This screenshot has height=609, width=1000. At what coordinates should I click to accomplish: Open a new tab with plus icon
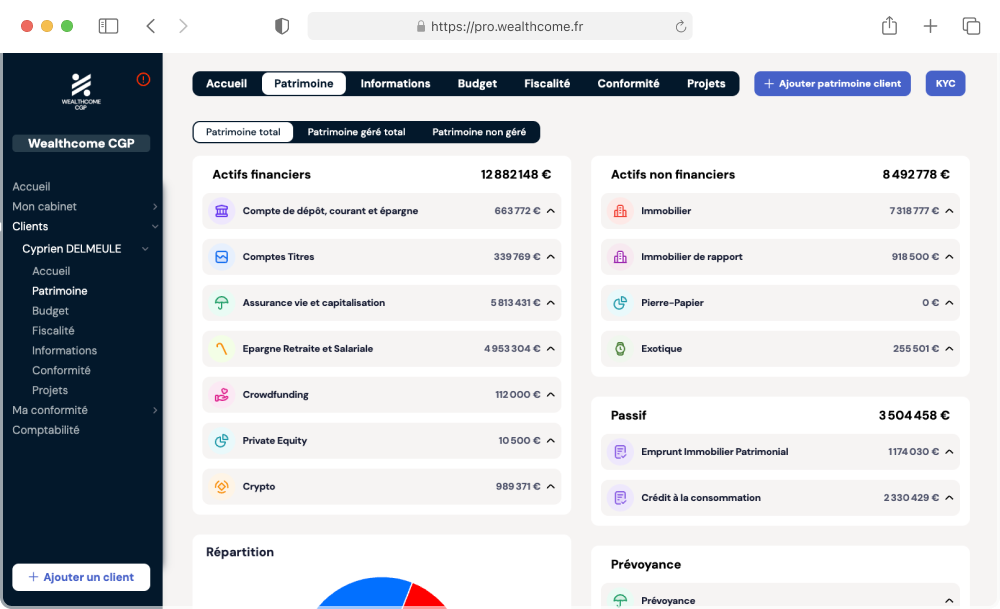coord(930,26)
